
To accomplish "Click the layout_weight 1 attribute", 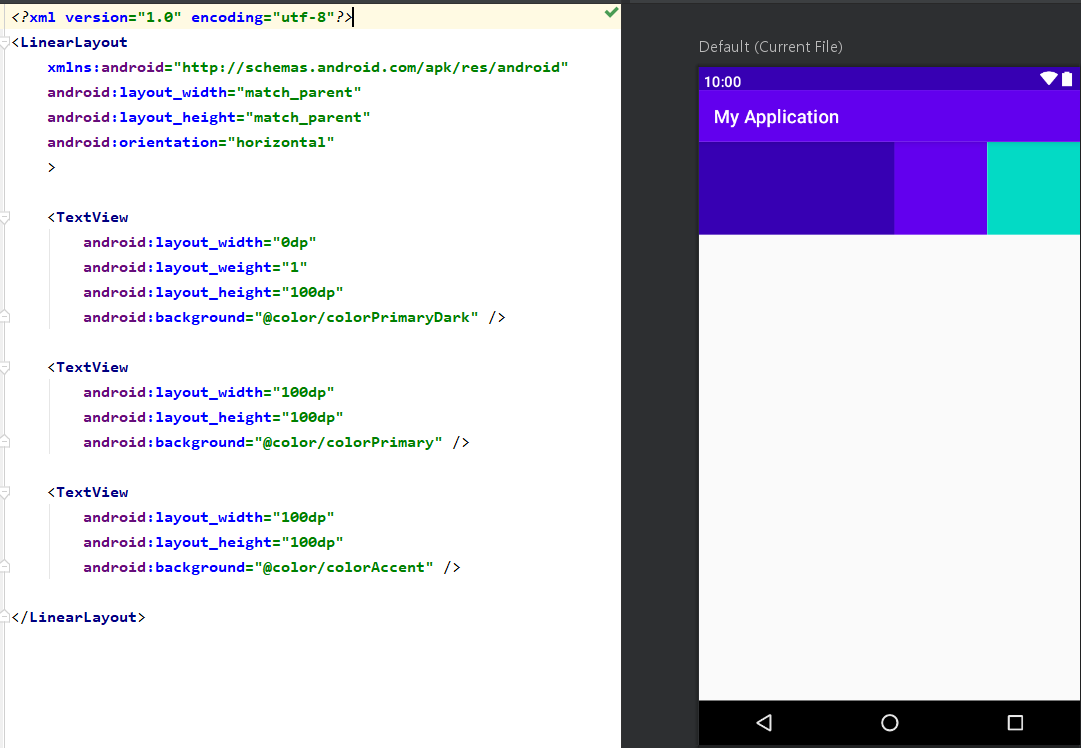I will tap(195, 267).
